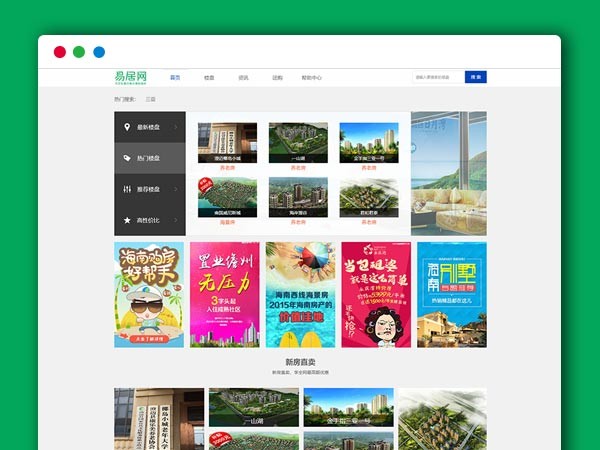
Task: Open the 首页 navigation tab
Action: point(175,77)
